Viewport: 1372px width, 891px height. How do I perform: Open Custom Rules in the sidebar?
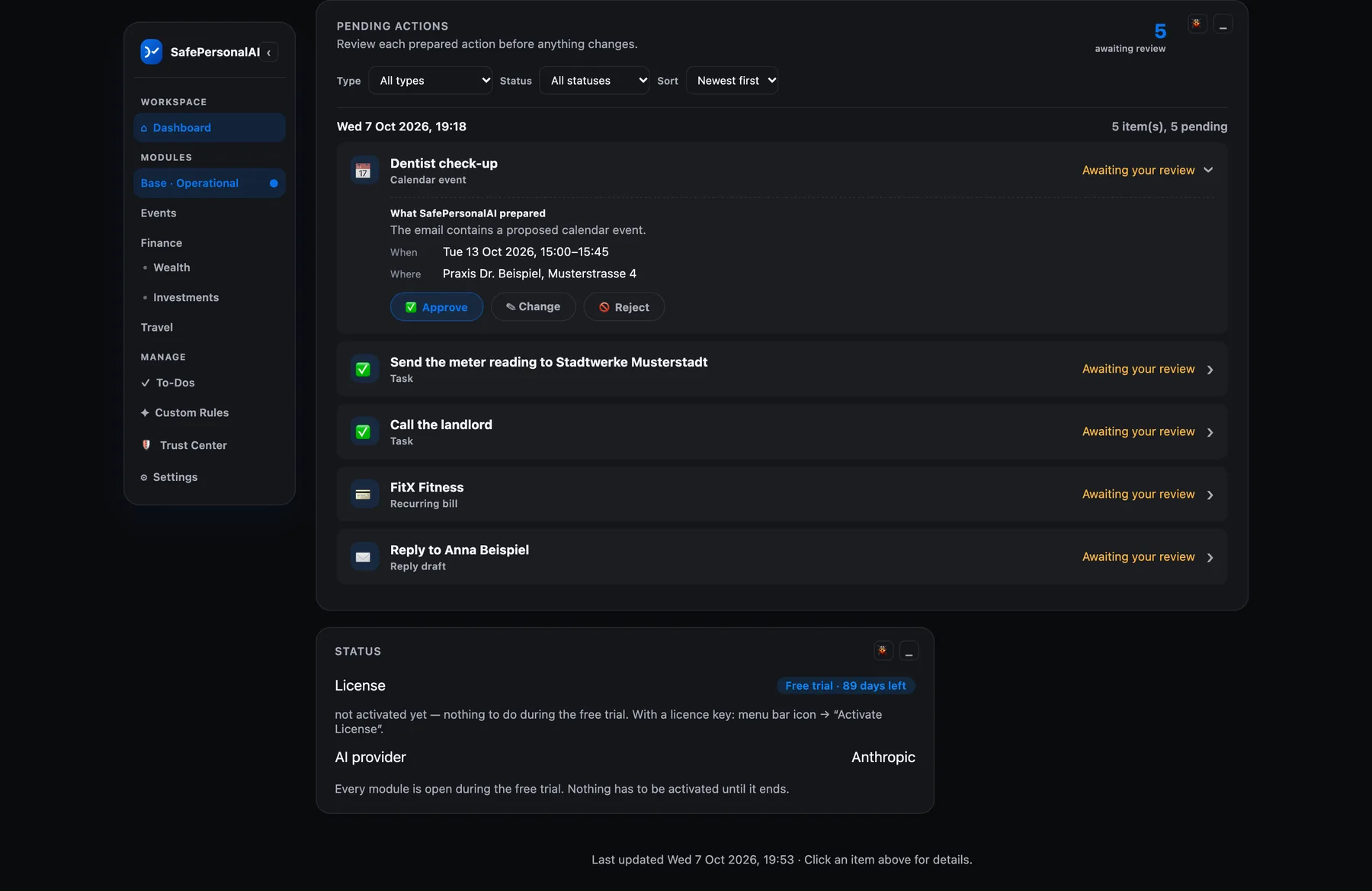pos(210,412)
